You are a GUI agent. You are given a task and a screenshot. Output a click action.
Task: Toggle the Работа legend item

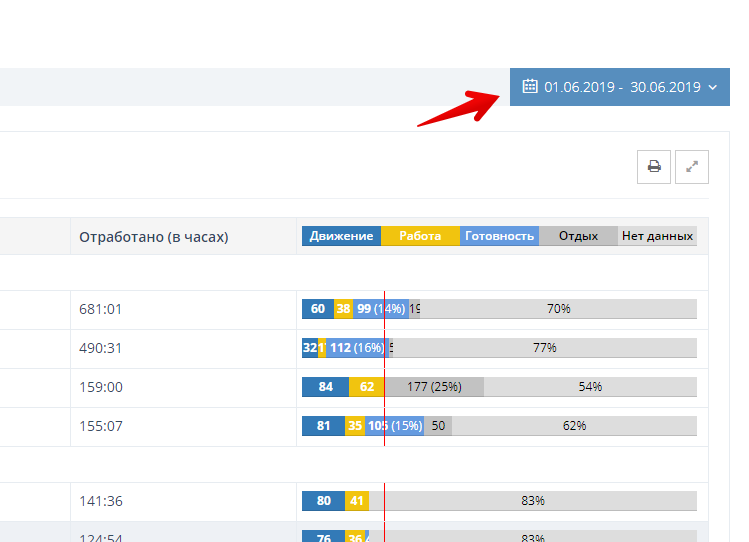(x=420, y=236)
